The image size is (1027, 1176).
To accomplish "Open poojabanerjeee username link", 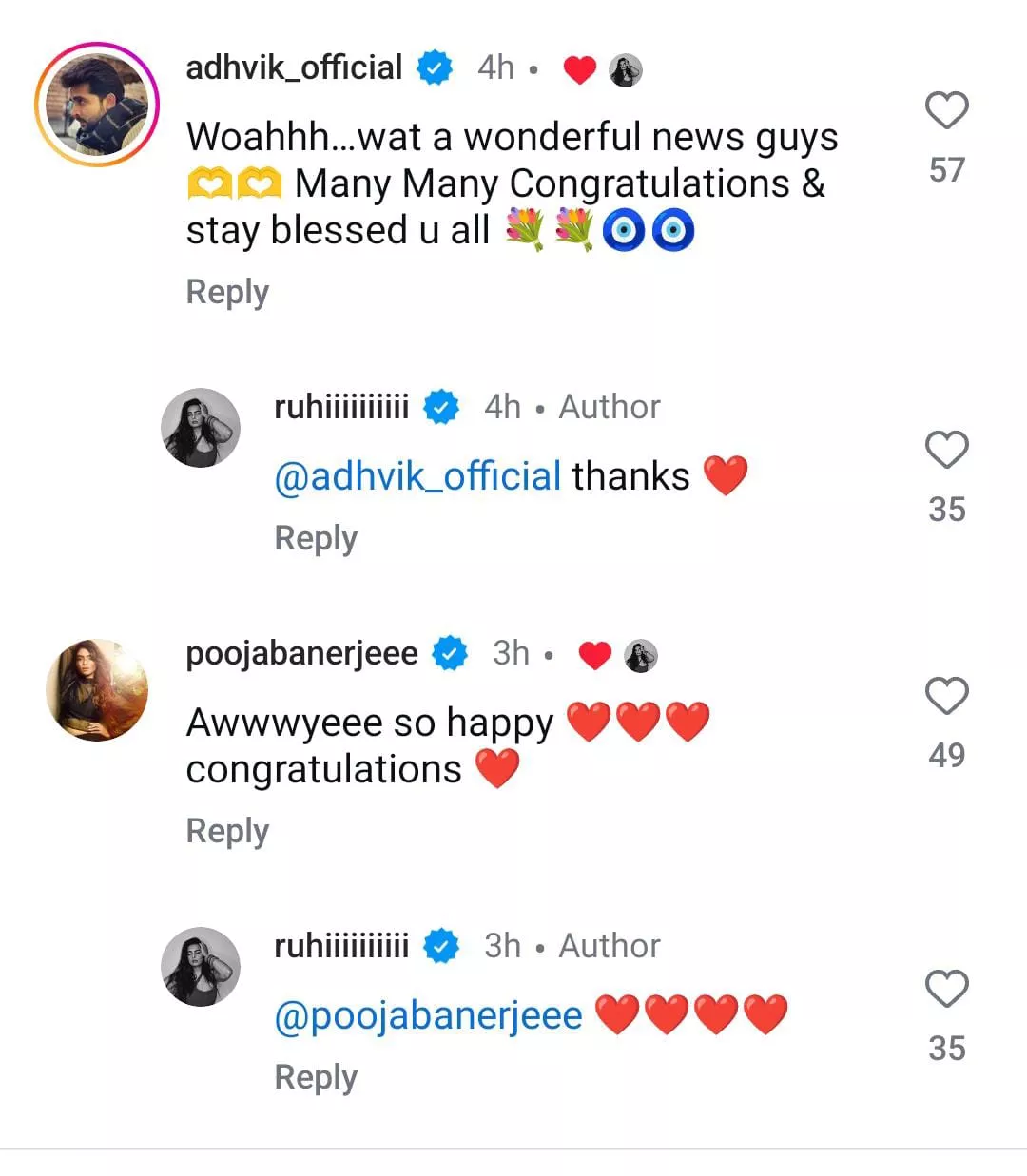I will click(x=301, y=653).
